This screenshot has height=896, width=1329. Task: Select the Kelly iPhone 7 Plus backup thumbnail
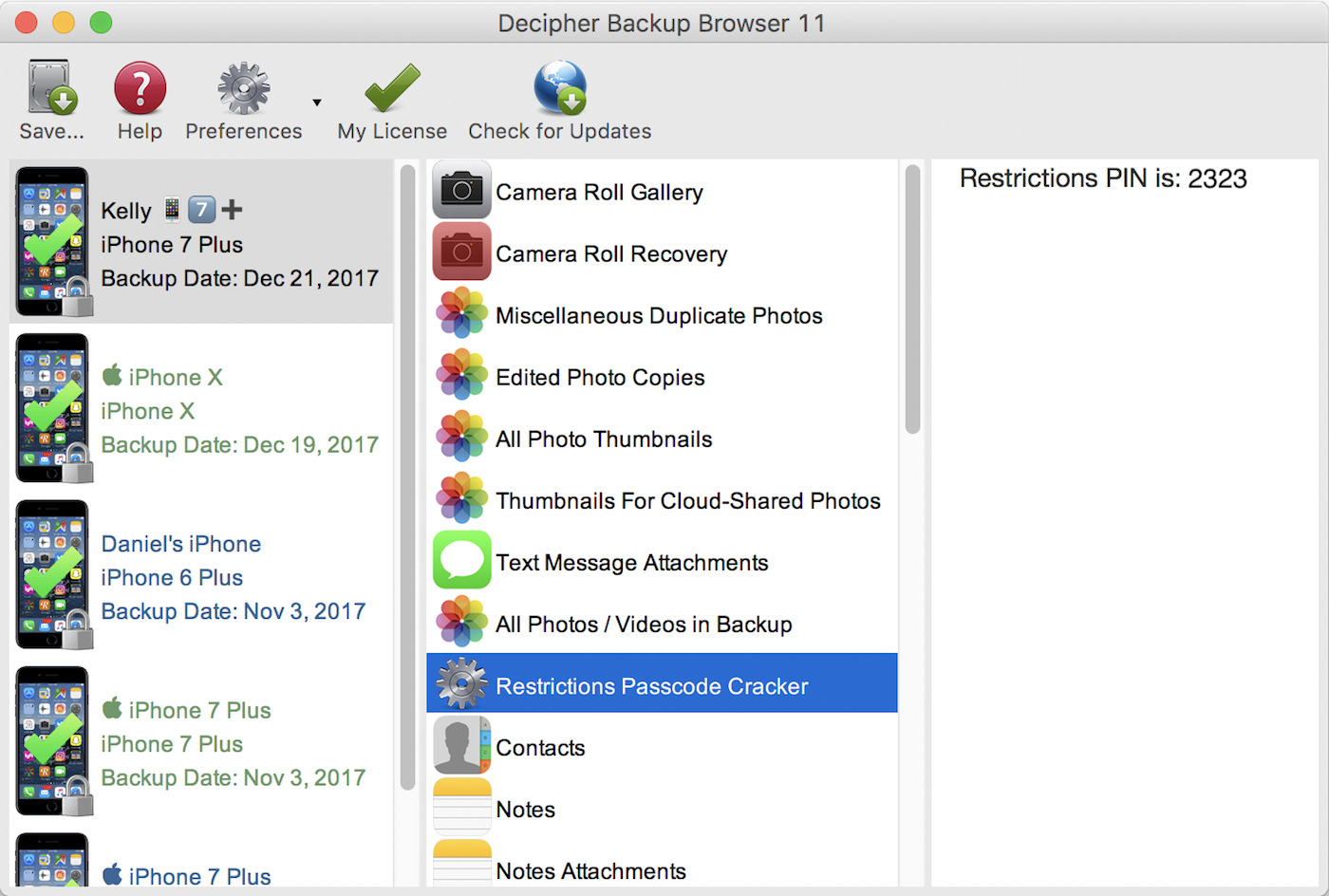(54, 242)
